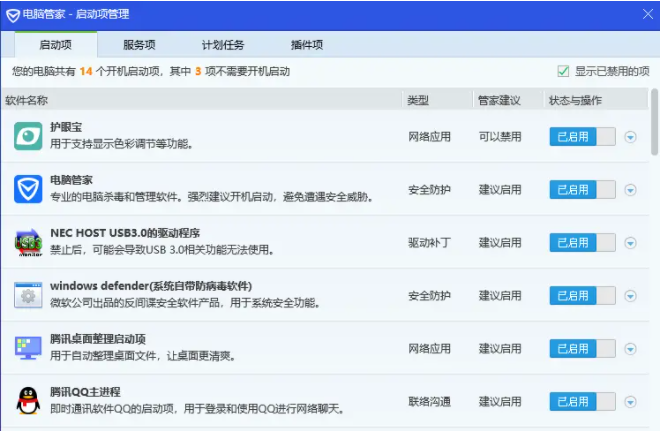The image size is (661, 431).
Task: Click the vertical scrollbar thumb
Action: (654, 122)
